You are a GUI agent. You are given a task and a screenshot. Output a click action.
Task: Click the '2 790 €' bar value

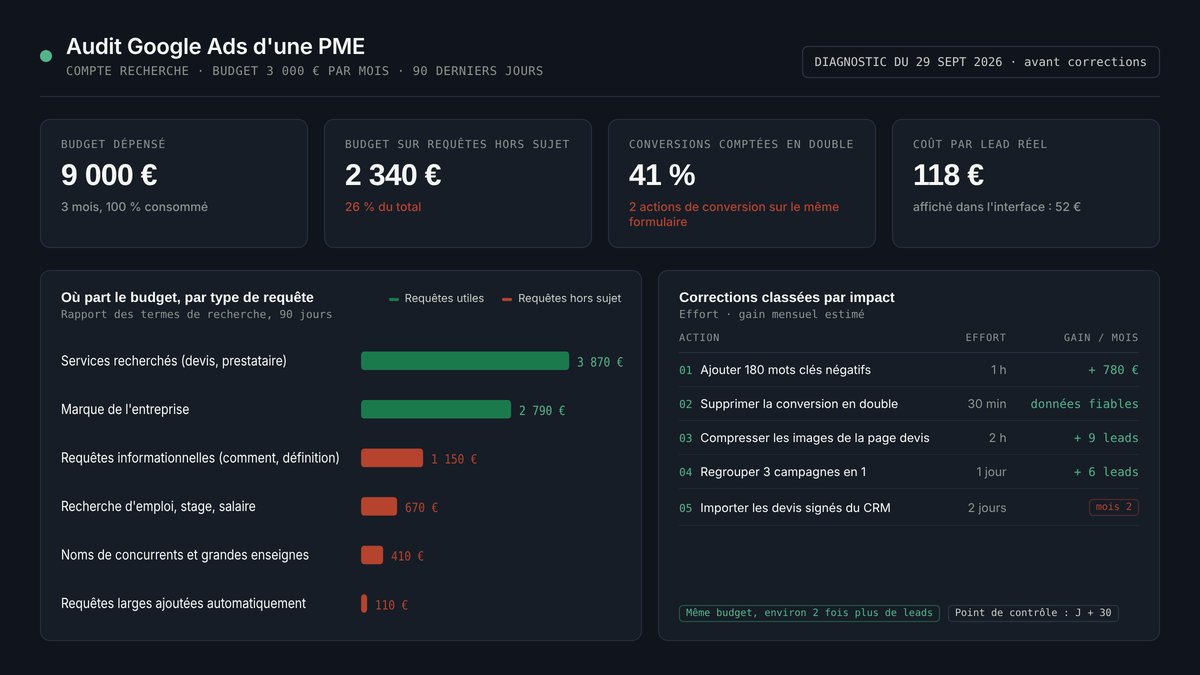point(542,410)
